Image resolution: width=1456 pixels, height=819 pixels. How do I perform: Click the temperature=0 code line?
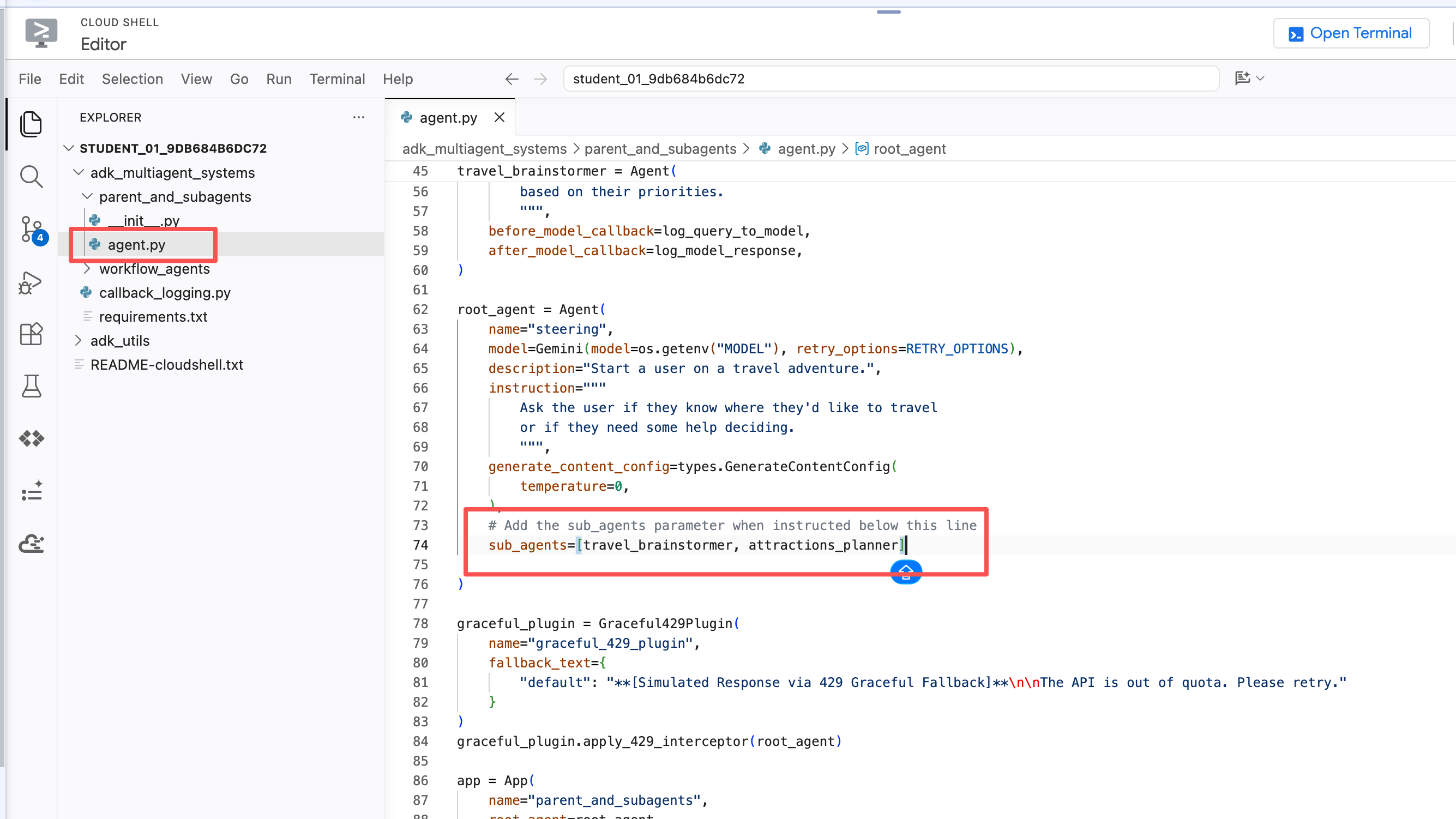(x=574, y=486)
